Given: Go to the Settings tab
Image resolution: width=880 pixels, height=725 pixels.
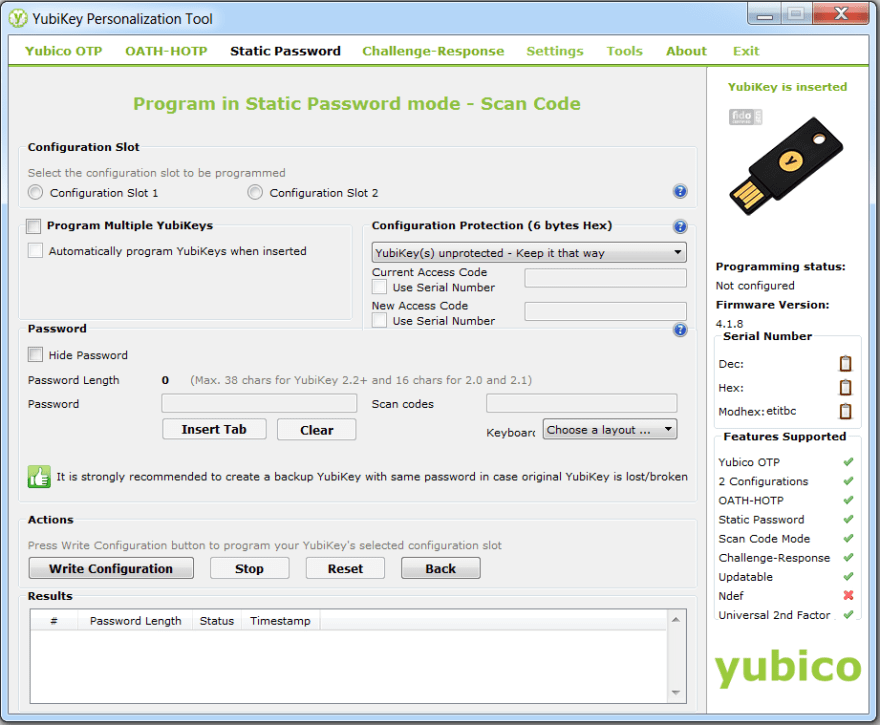Looking at the screenshot, I should 555,51.
